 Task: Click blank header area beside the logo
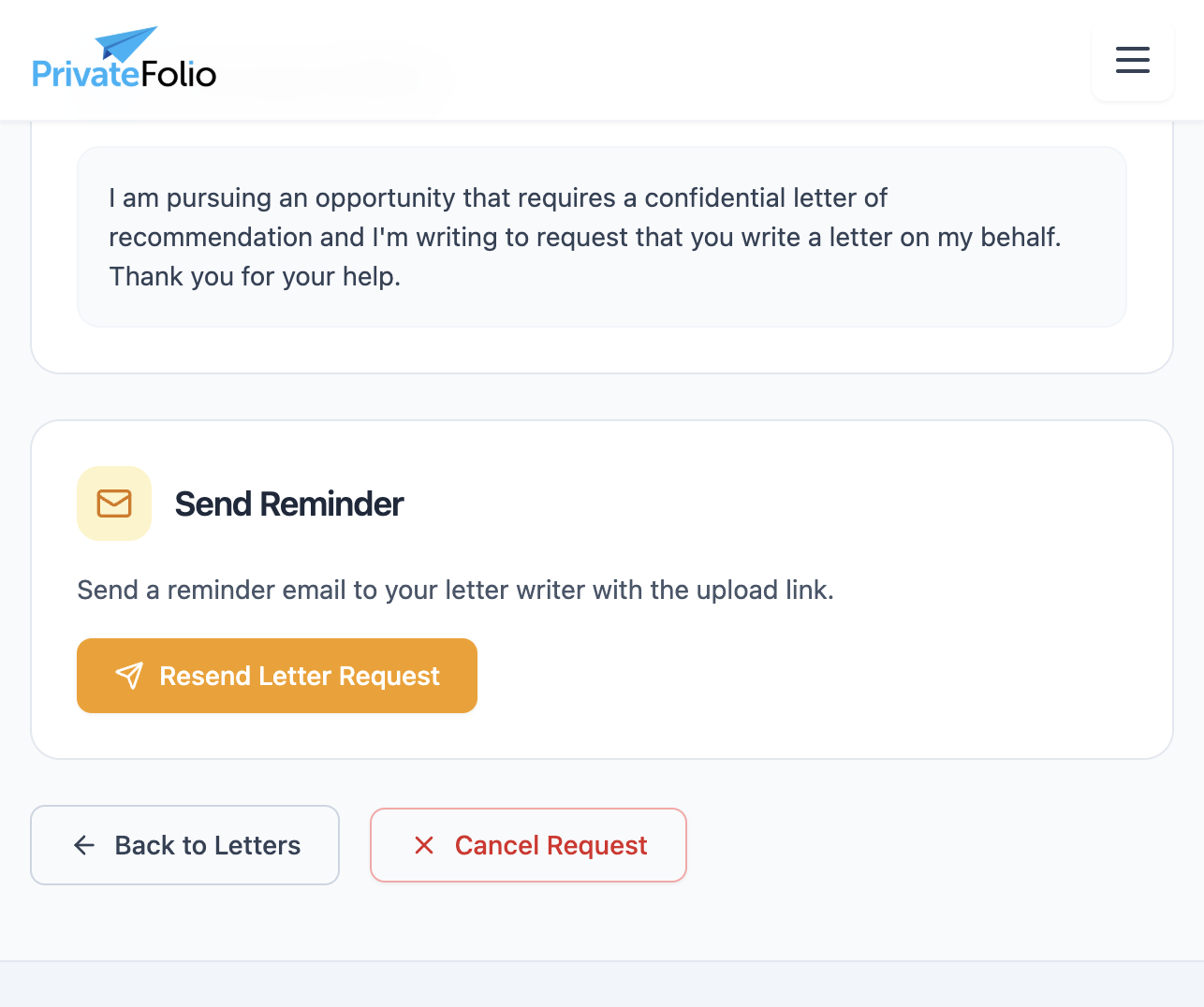[x=655, y=60]
